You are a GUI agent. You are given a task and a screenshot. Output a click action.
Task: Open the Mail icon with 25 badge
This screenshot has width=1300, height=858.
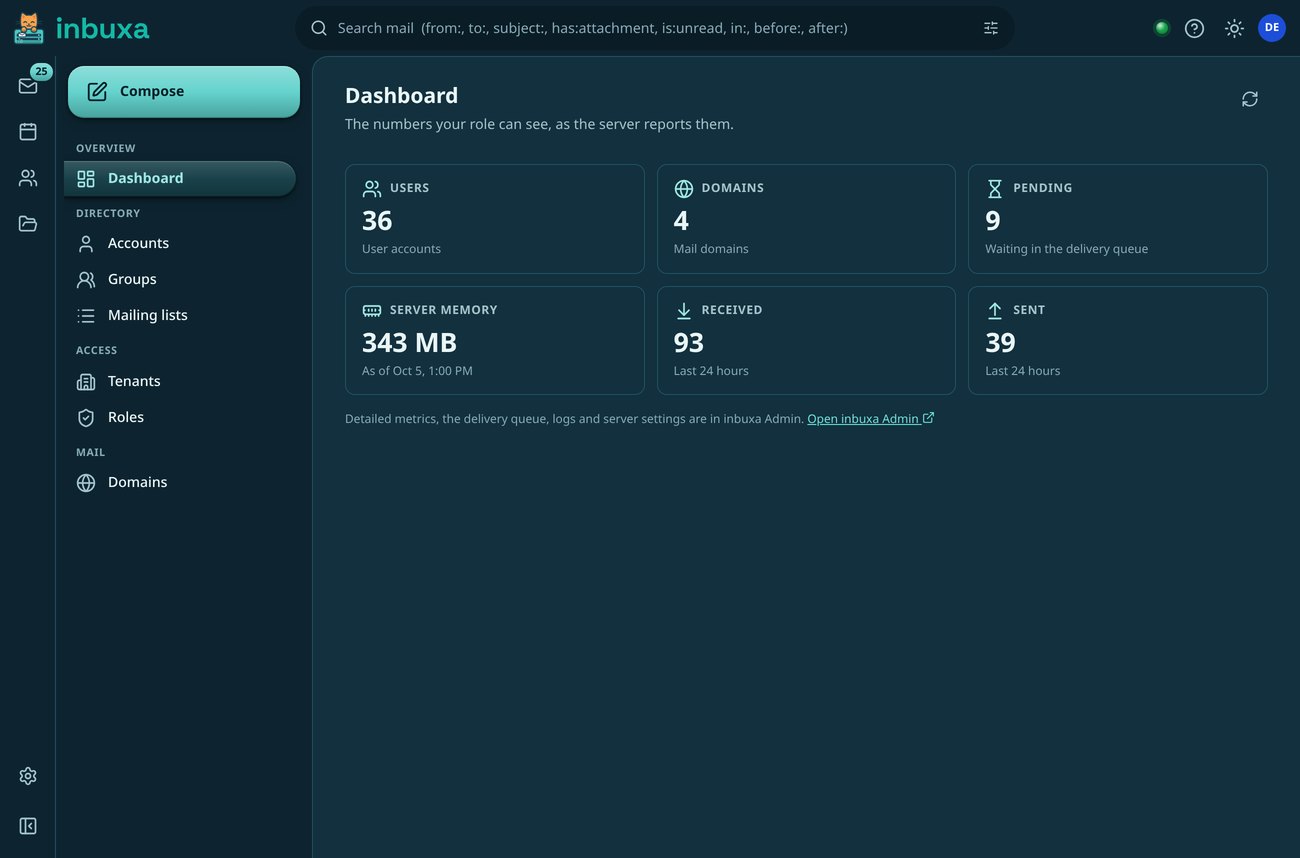[28, 86]
